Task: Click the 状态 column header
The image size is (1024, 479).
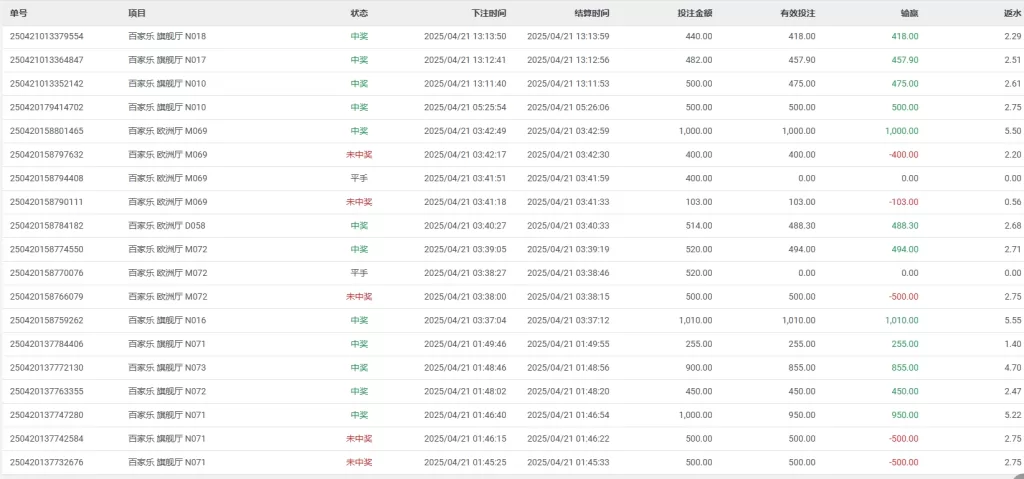Action: click(x=359, y=13)
